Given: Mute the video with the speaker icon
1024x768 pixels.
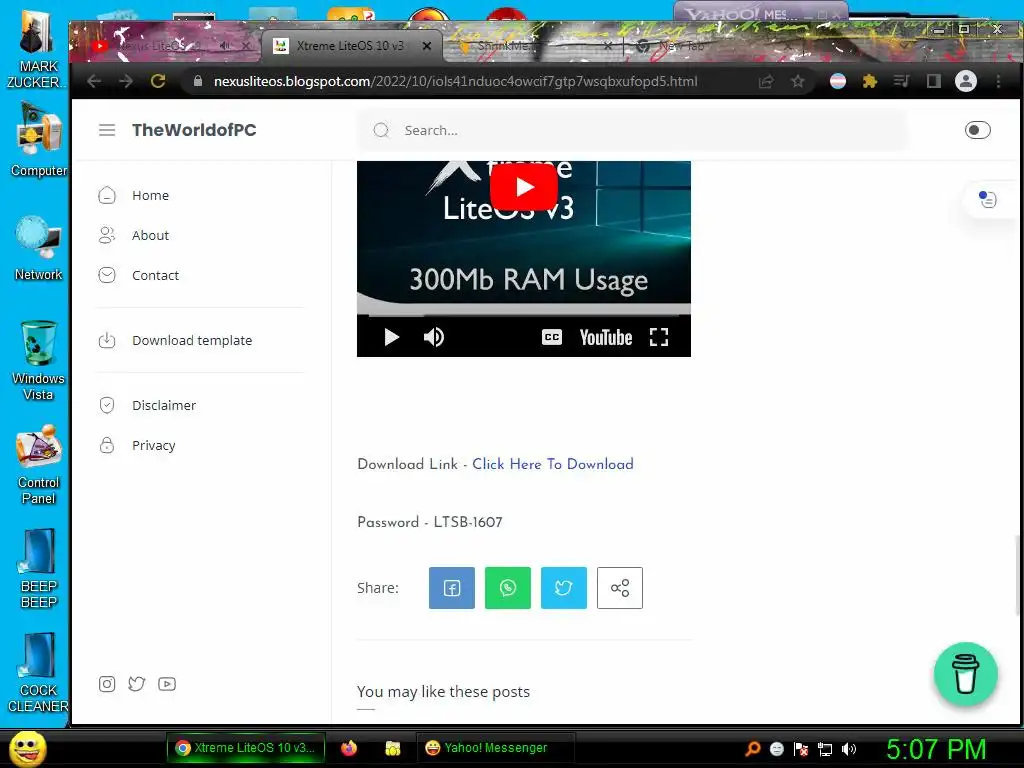Looking at the screenshot, I should pos(434,337).
